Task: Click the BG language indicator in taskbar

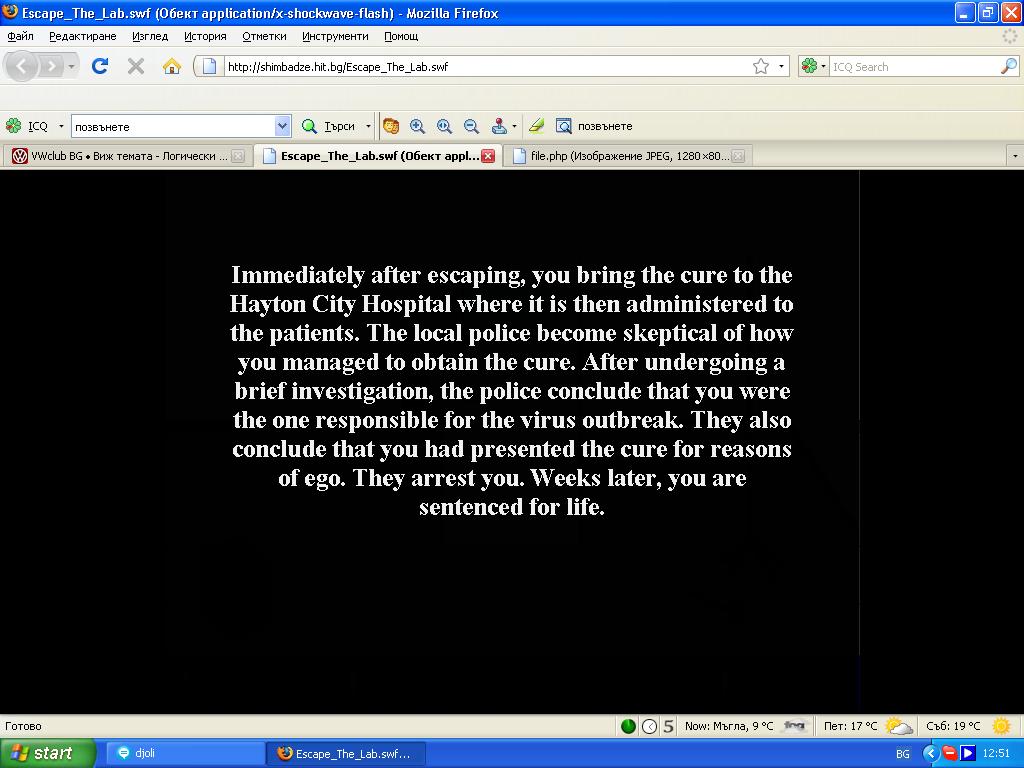Action: coord(903,753)
